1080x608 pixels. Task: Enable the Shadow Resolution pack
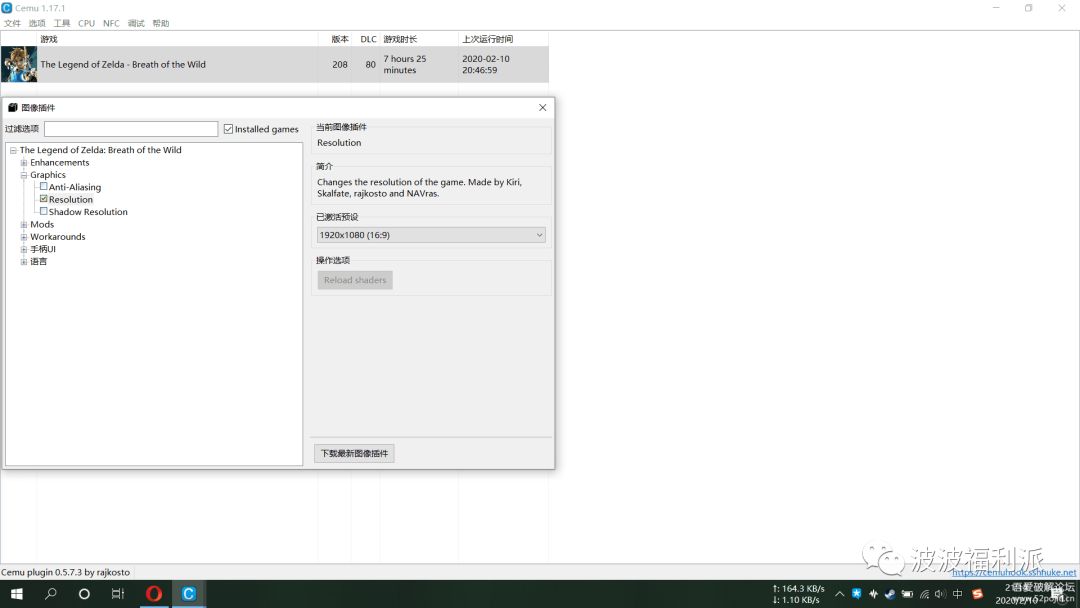(43, 211)
